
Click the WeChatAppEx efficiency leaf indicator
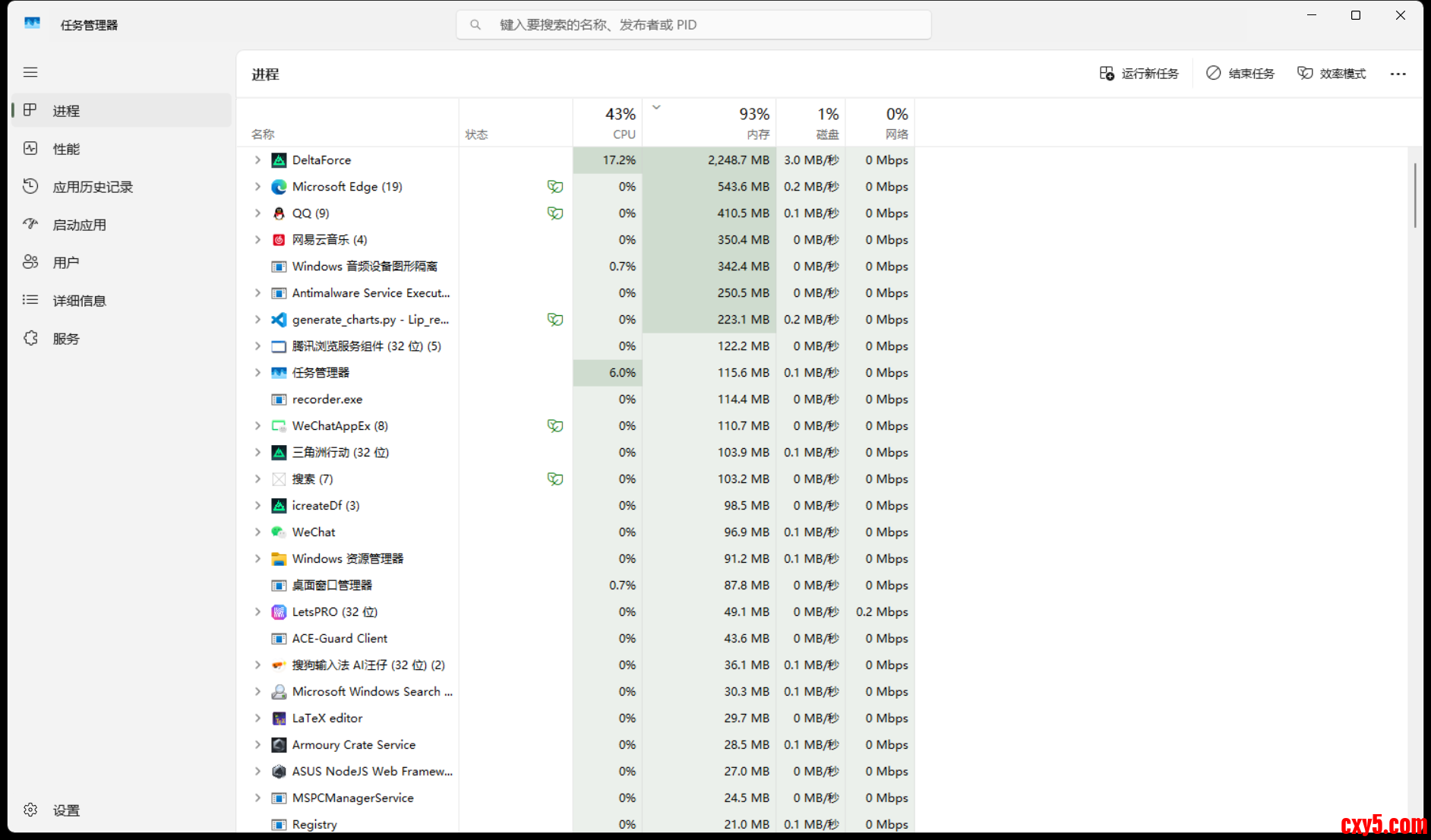click(555, 426)
